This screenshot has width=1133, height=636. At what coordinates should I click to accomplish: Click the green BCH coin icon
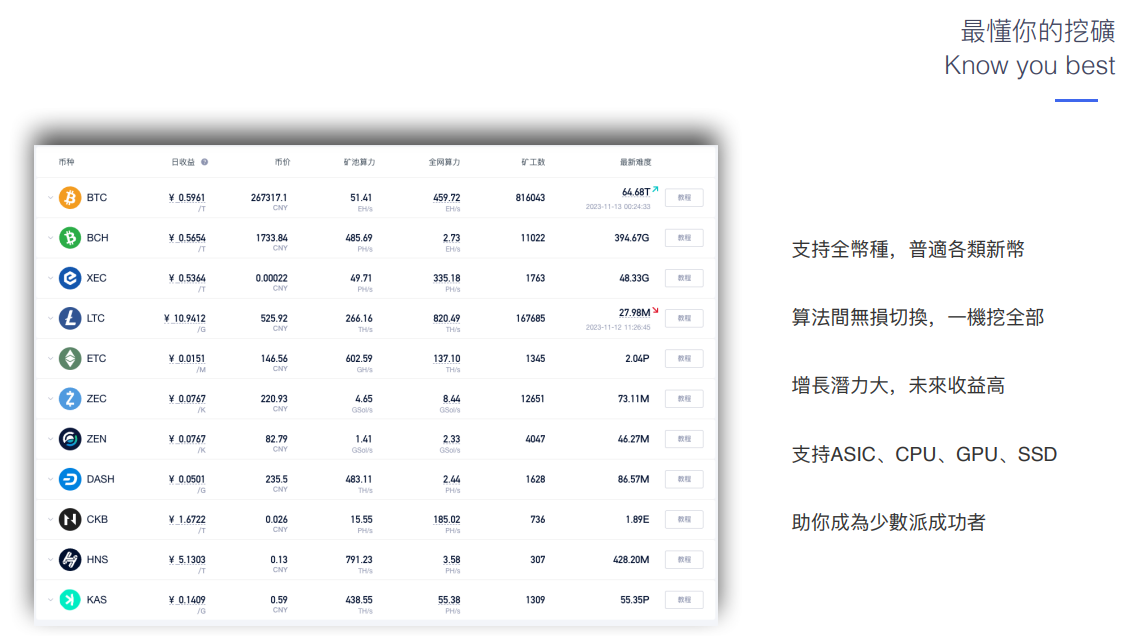pyautogui.click(x=70, y=238)
